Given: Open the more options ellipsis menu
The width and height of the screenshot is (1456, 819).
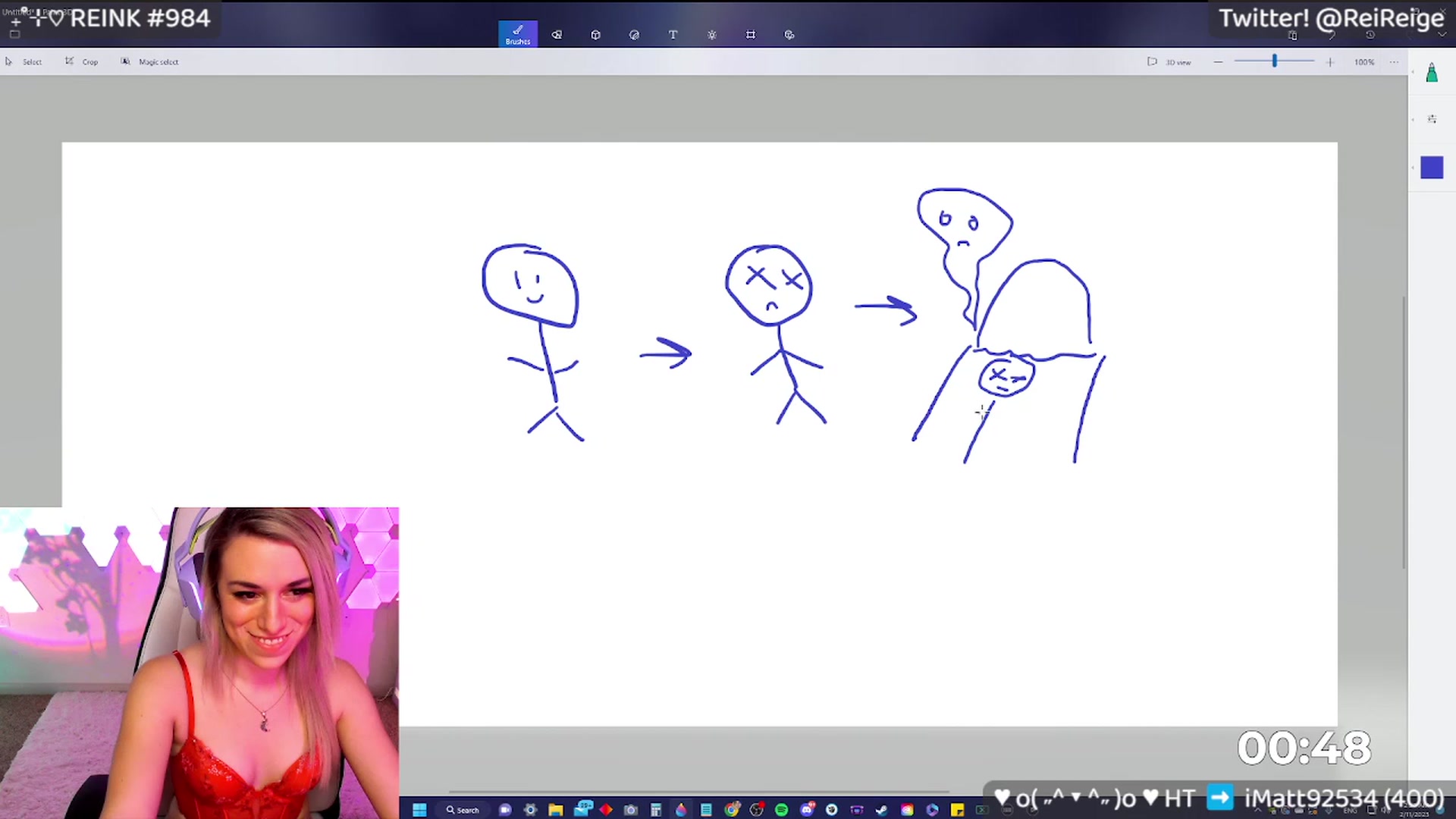Looking at the screenshot, I should click(x=1394, y=61).
